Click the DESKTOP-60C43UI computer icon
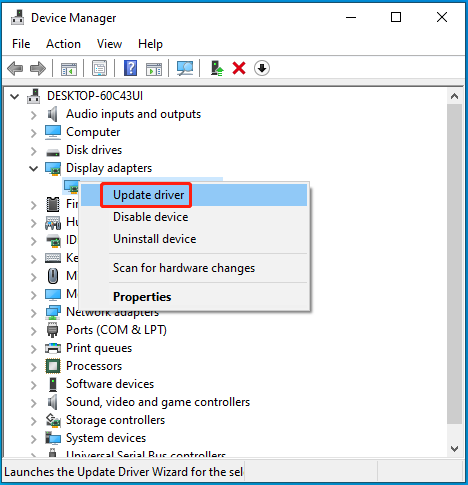The image size is (468, 485). click(34, 96)
